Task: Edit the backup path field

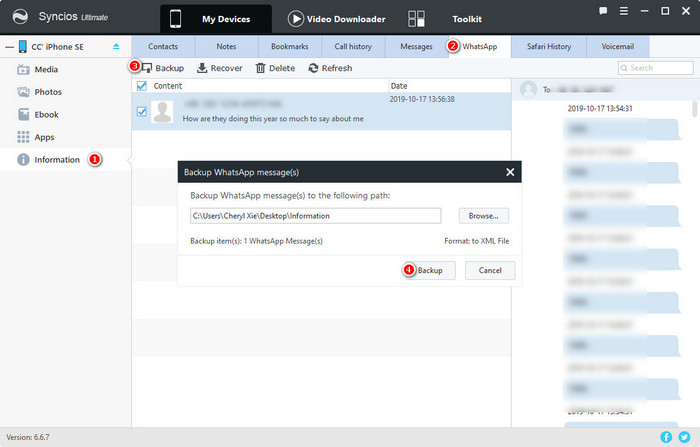Action: pos(316,216)
